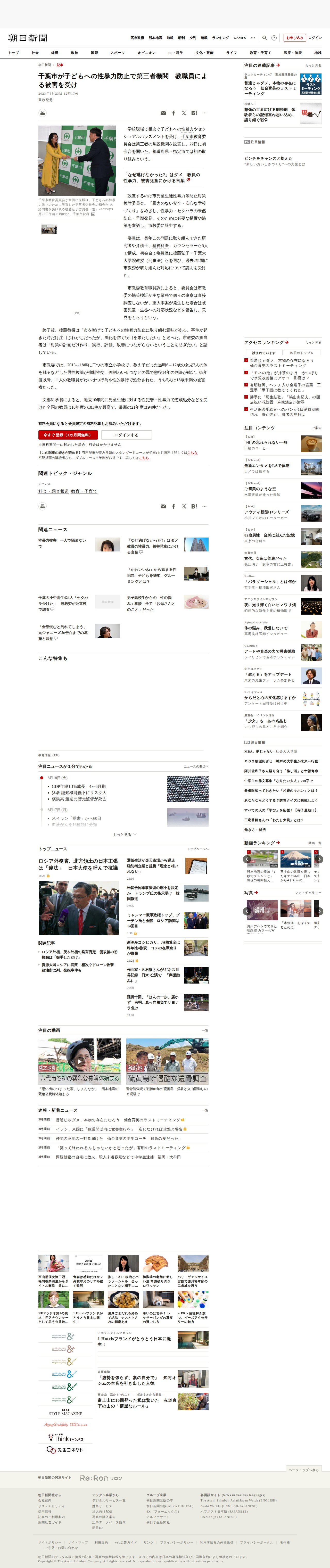Click the お申し込み button
The height and width of the screenshot is (1568, 330).
(x=295, y=38)
